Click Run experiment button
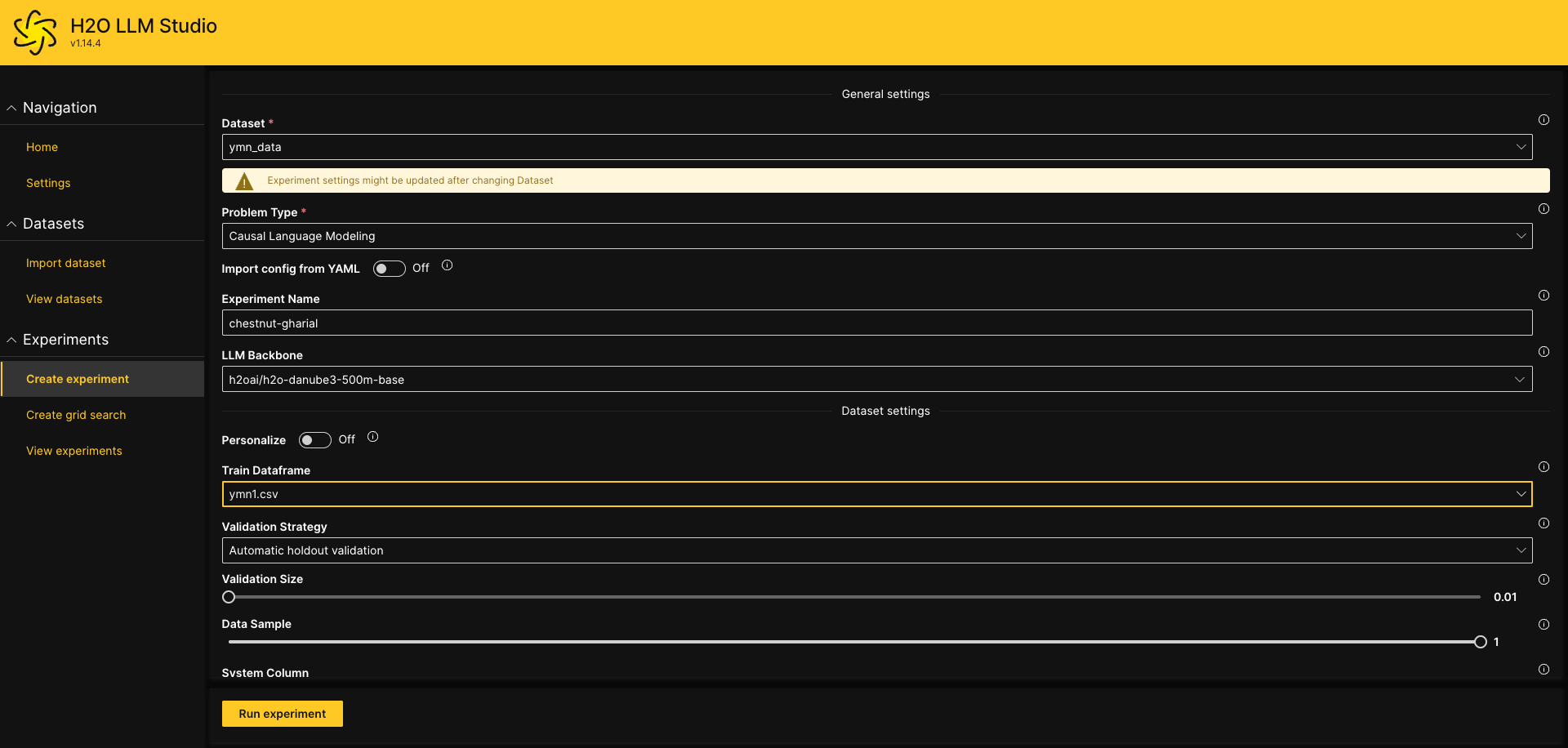 [x=283, y=714]
